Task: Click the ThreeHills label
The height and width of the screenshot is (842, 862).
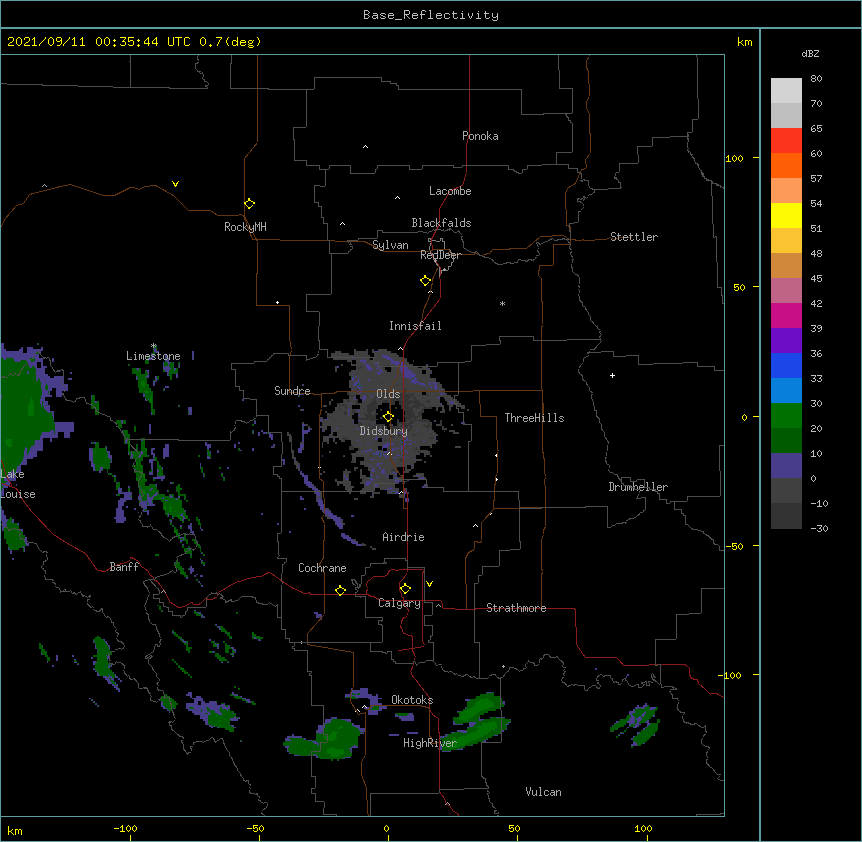Action: click(x=534, y=418)
